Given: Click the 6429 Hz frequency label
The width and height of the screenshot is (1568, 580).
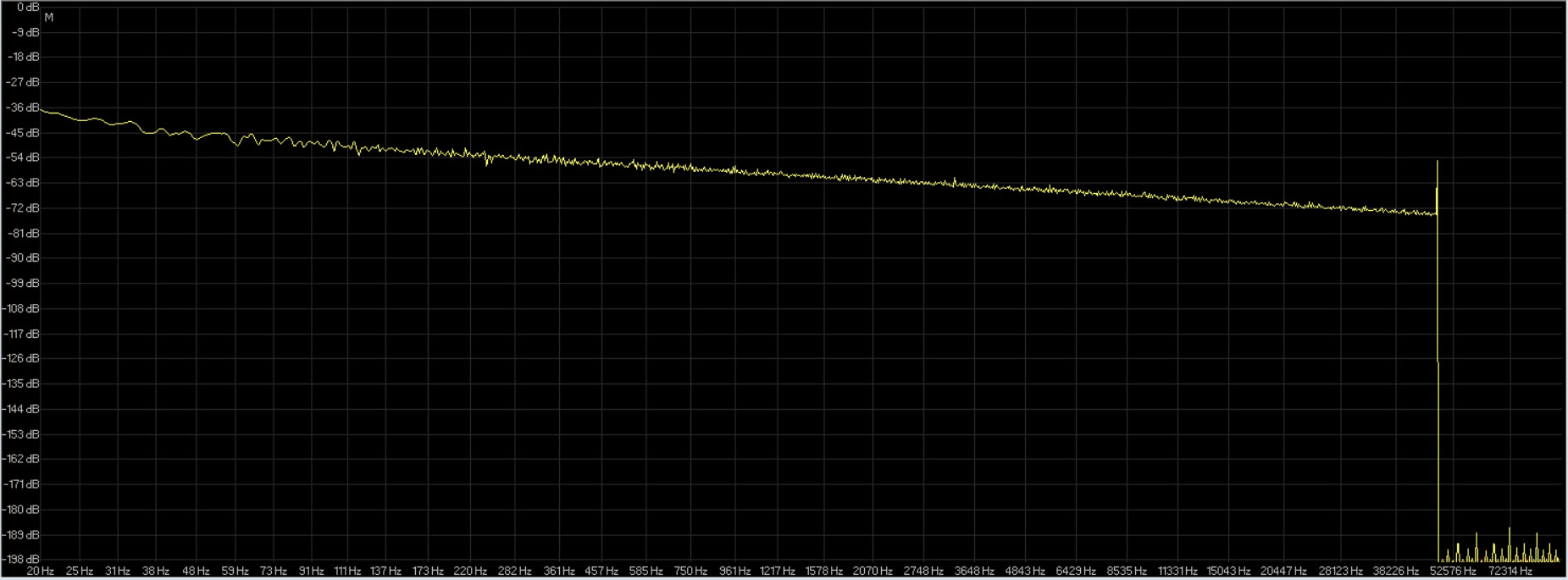Looking at the screenshot, I should pyautogui.click(x=1076, y=572).
